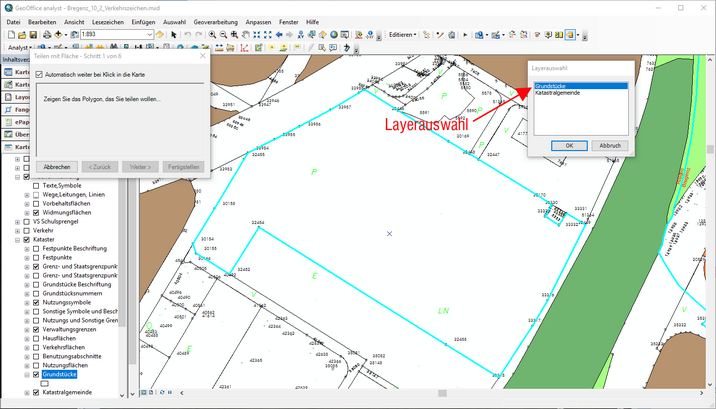
Task: Select the arrow pointer tool
Action: [174, 34]
